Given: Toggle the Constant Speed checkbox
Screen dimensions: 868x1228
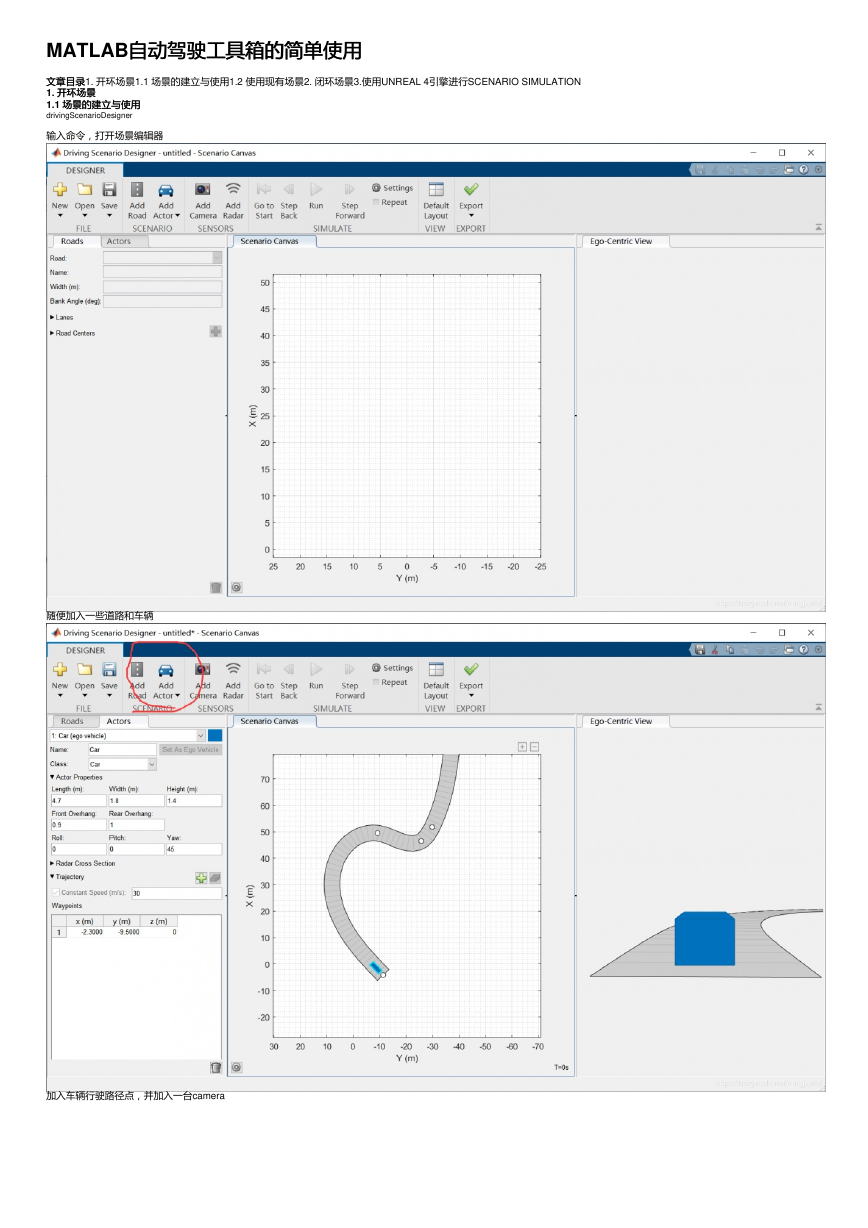Looking at the screenshot, I should coord(56,893).
